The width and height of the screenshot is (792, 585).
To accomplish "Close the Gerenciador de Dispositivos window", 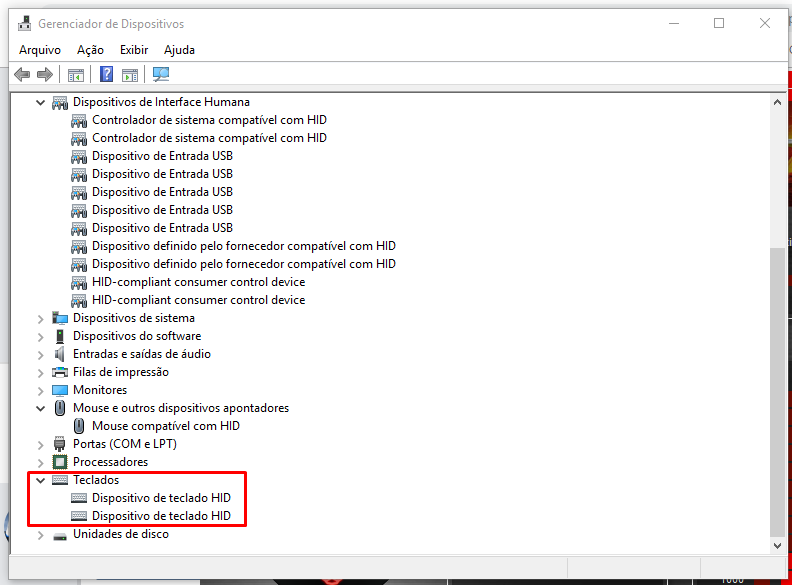I will point(765,23).
